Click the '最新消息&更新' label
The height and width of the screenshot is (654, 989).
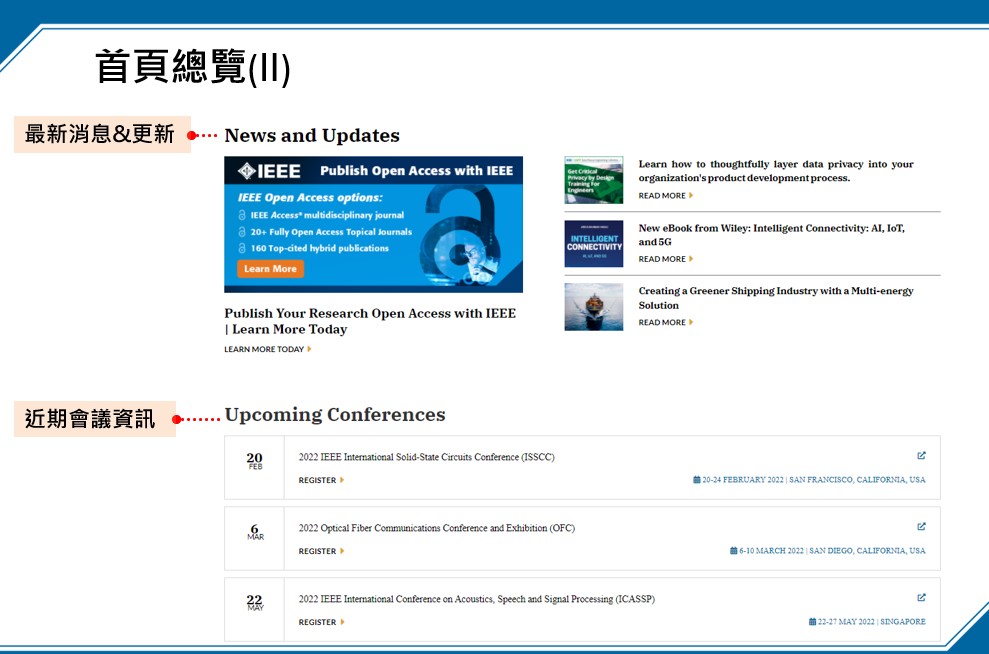[x=102, y=134]
